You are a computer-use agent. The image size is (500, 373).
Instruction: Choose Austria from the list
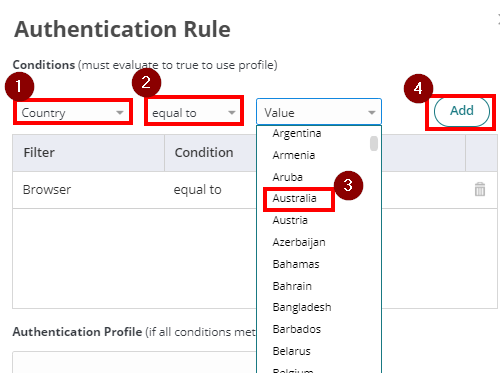coord(290,220)
